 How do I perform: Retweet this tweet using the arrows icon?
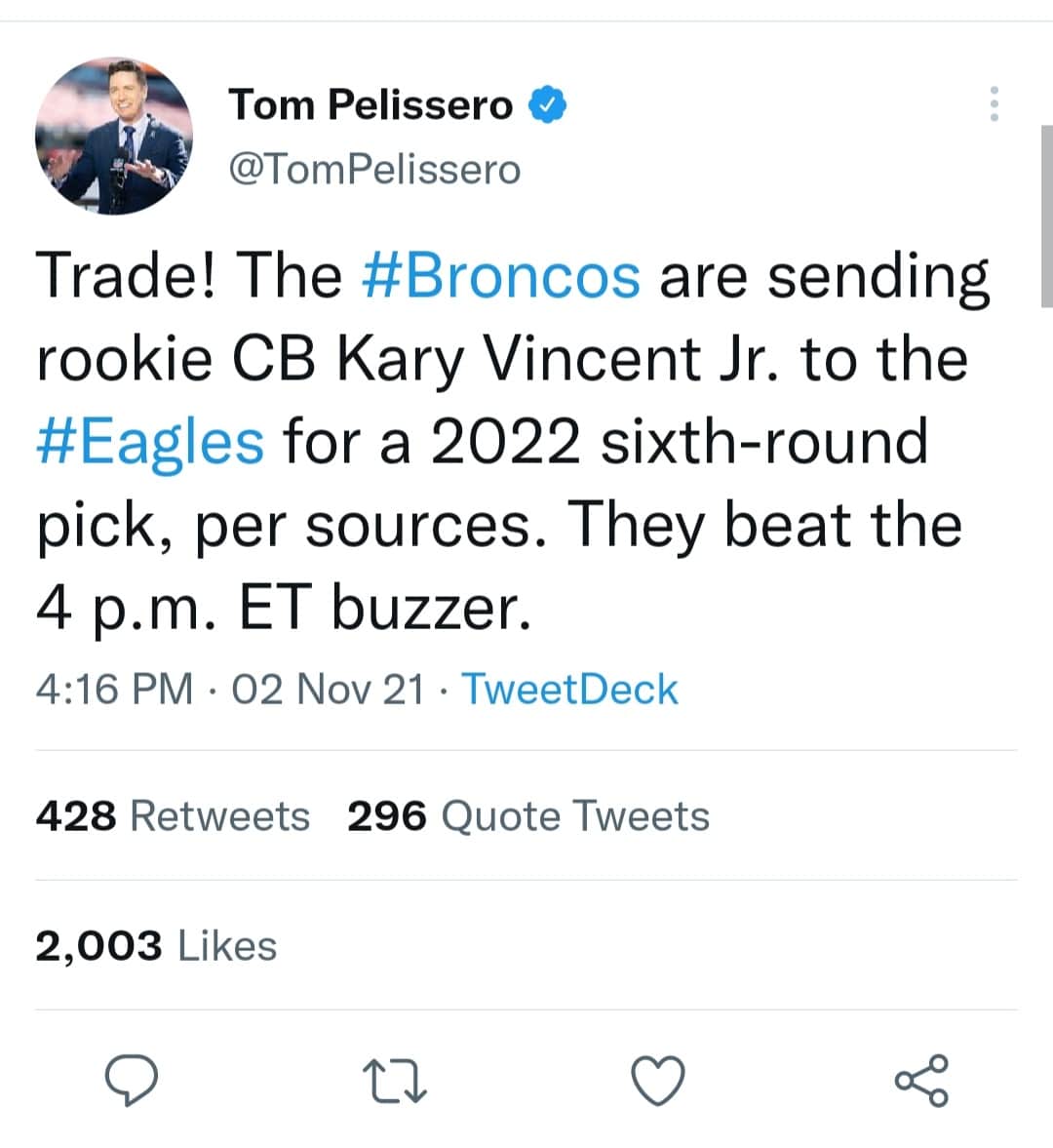coord(395,1082)
